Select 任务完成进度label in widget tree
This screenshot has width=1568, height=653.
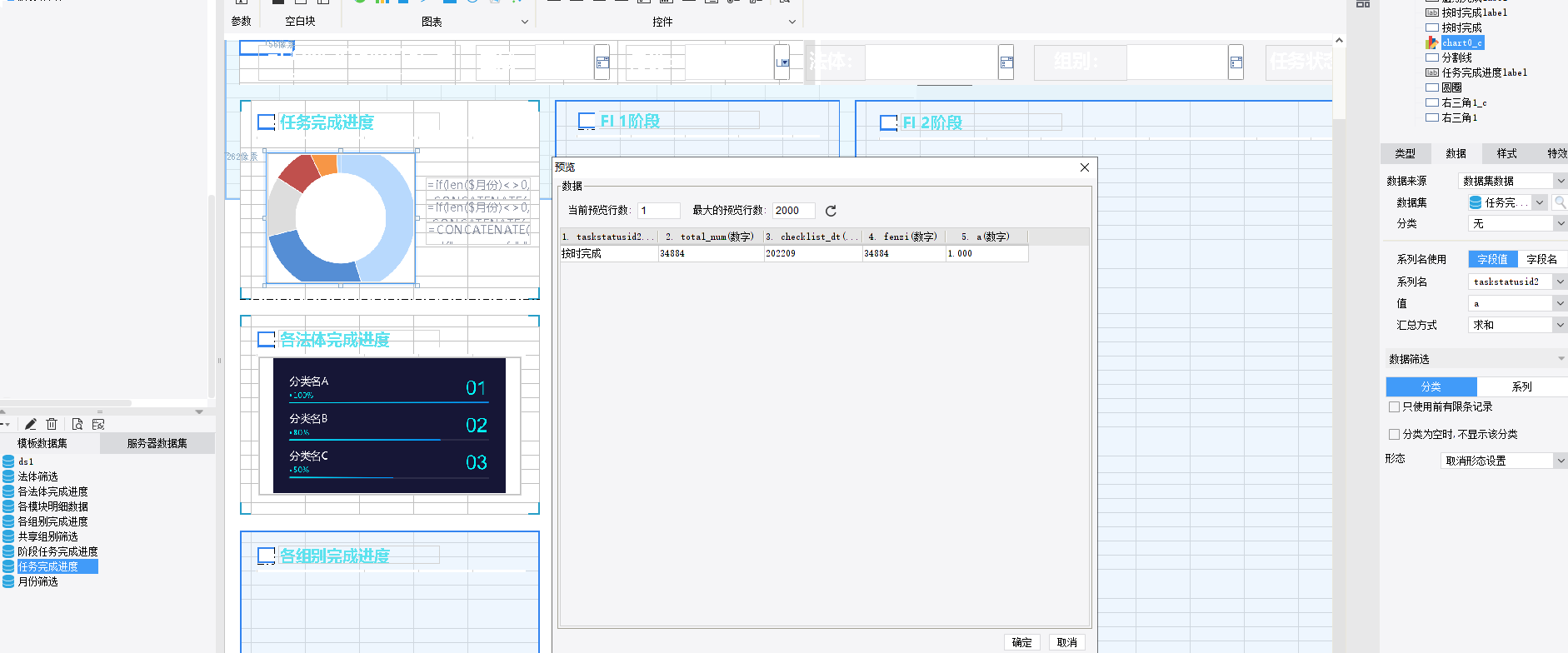[x=1484, y=72]
